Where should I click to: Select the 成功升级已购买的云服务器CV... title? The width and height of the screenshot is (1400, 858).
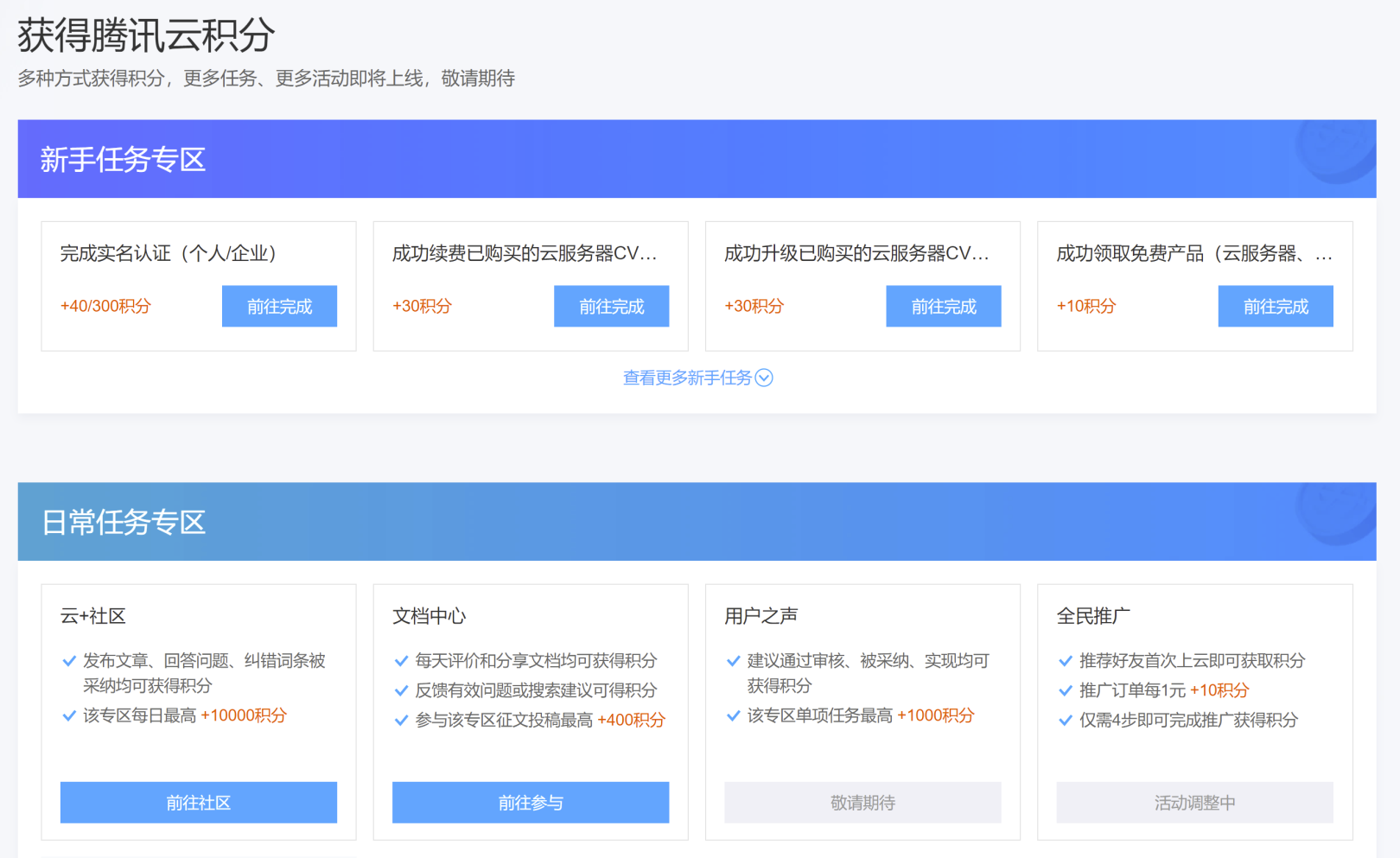tap(856, 253)
